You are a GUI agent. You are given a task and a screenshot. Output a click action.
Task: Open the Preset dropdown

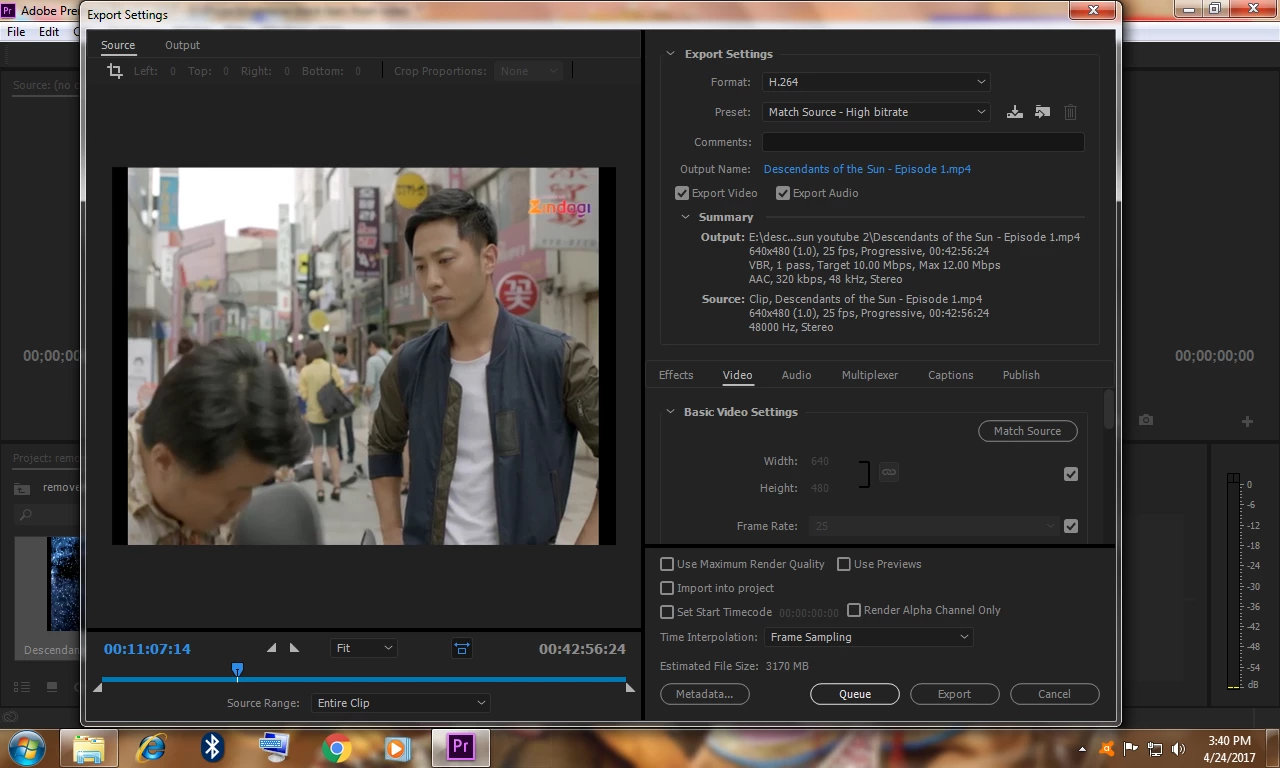[876, 112]
